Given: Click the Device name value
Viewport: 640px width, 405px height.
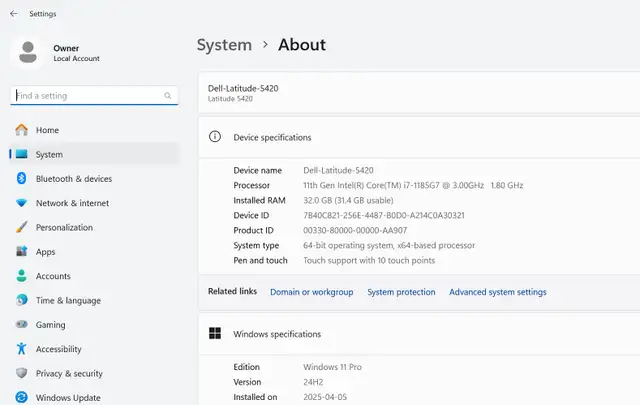Looking at the screenshot, I should 338,170.
